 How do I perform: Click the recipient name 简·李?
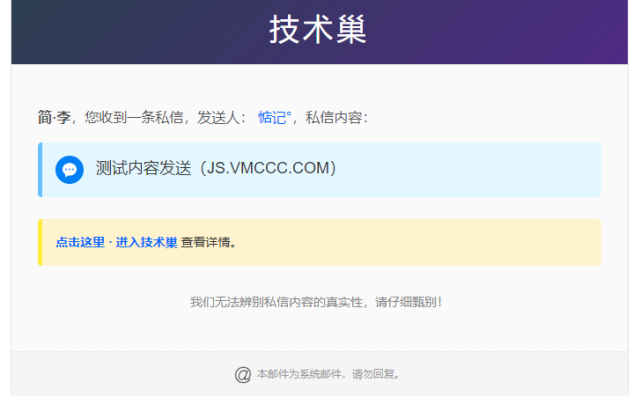click(54, 118)
